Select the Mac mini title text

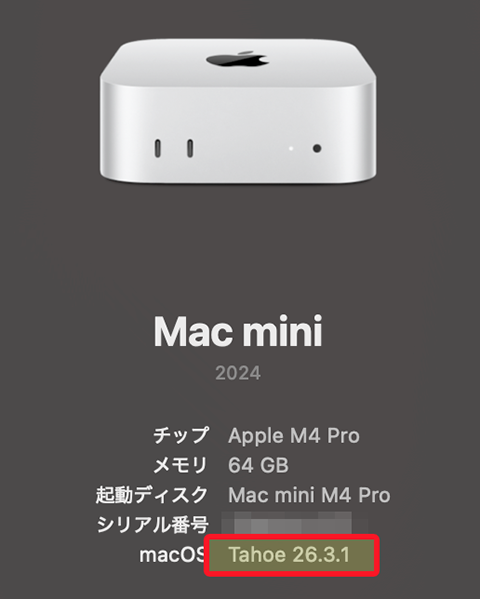(x=238, y=331)
